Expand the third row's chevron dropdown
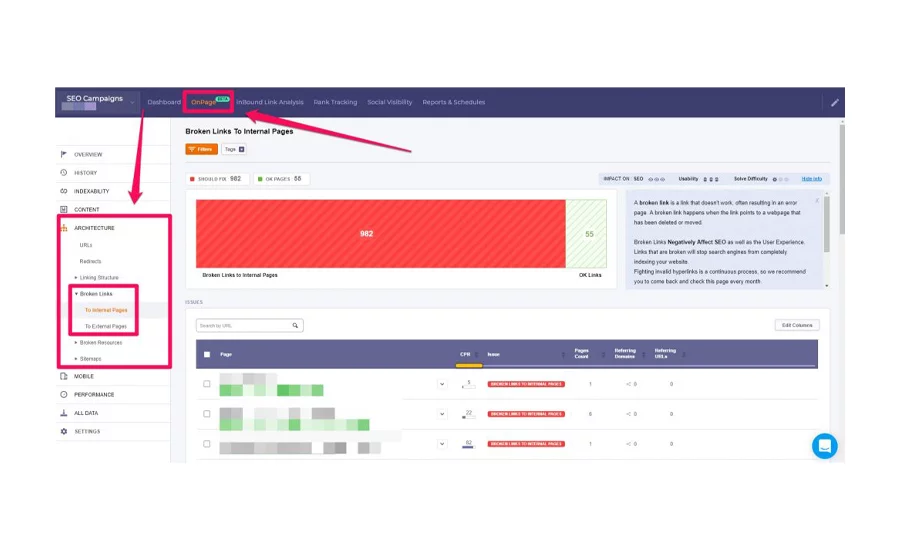The height and width of the screenshot is (550, 900). 442,444
